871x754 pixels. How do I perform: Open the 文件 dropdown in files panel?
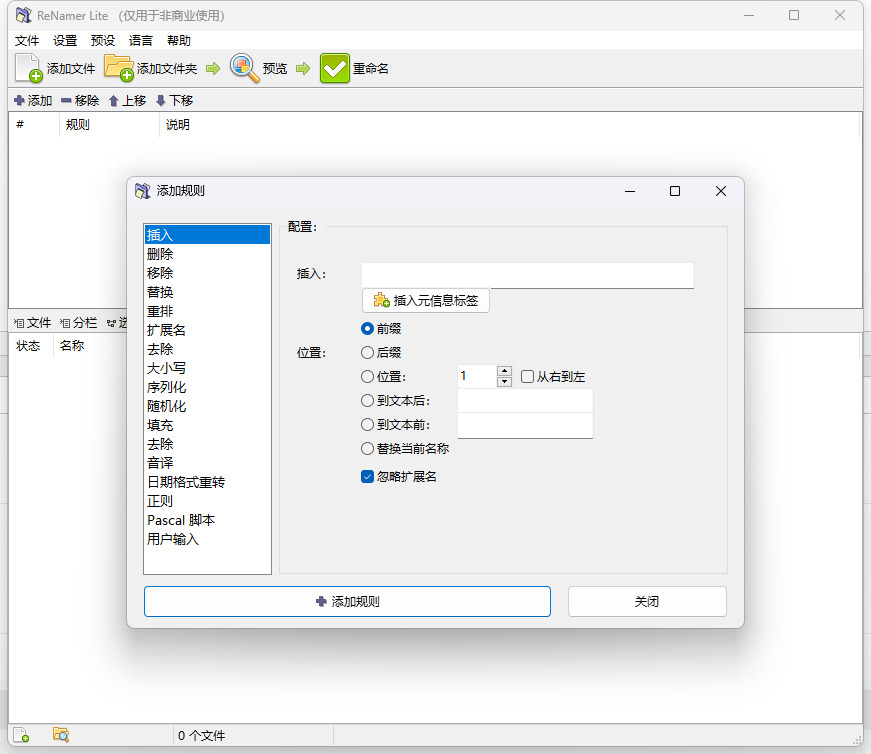[32, 323]
